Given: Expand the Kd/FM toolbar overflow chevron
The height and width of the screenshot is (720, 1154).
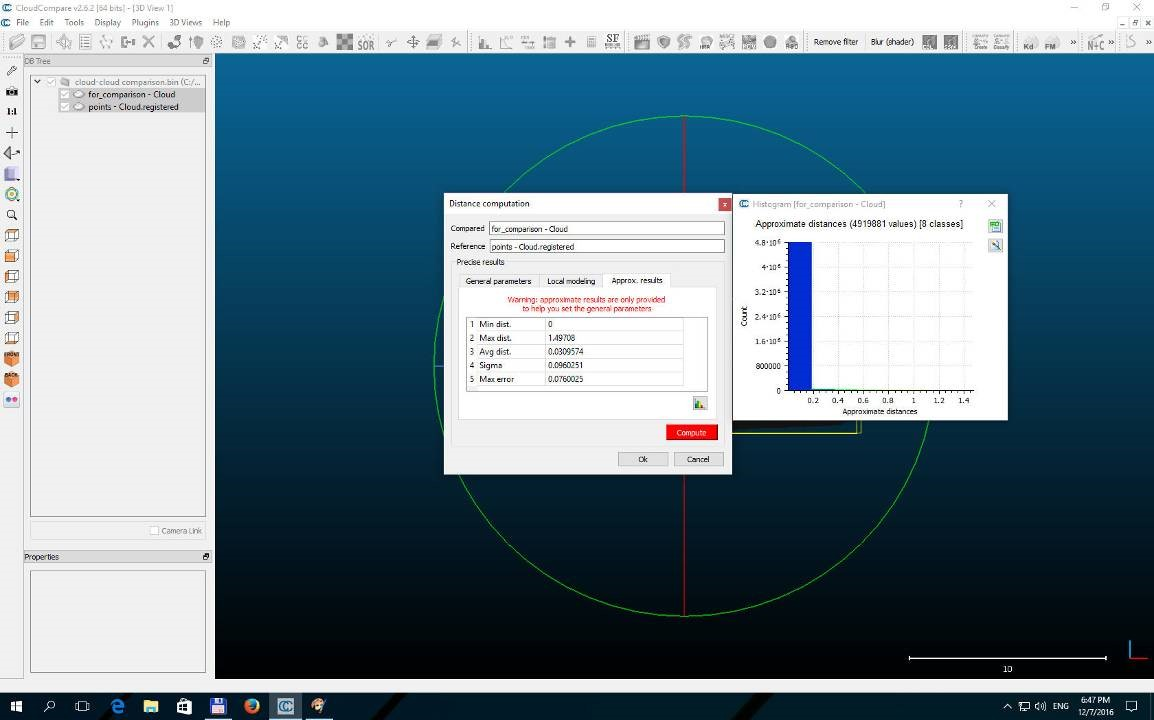Looking at the screenshot, I should click(1072, 42).
